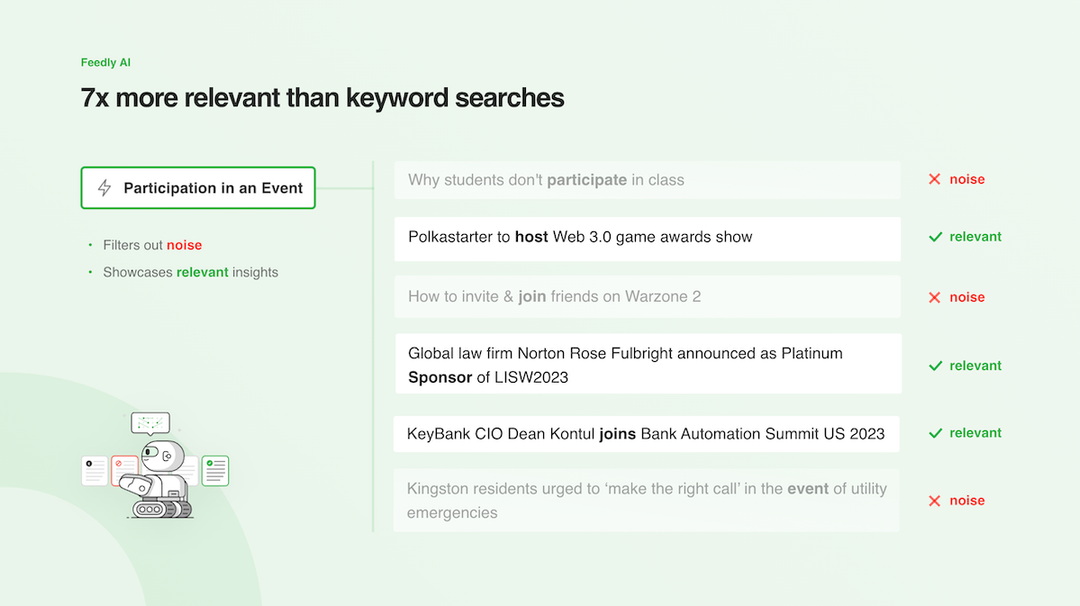Select the green check beside the Norton Rose Fulbright row
1080x606 pixels.
(936, 365)
